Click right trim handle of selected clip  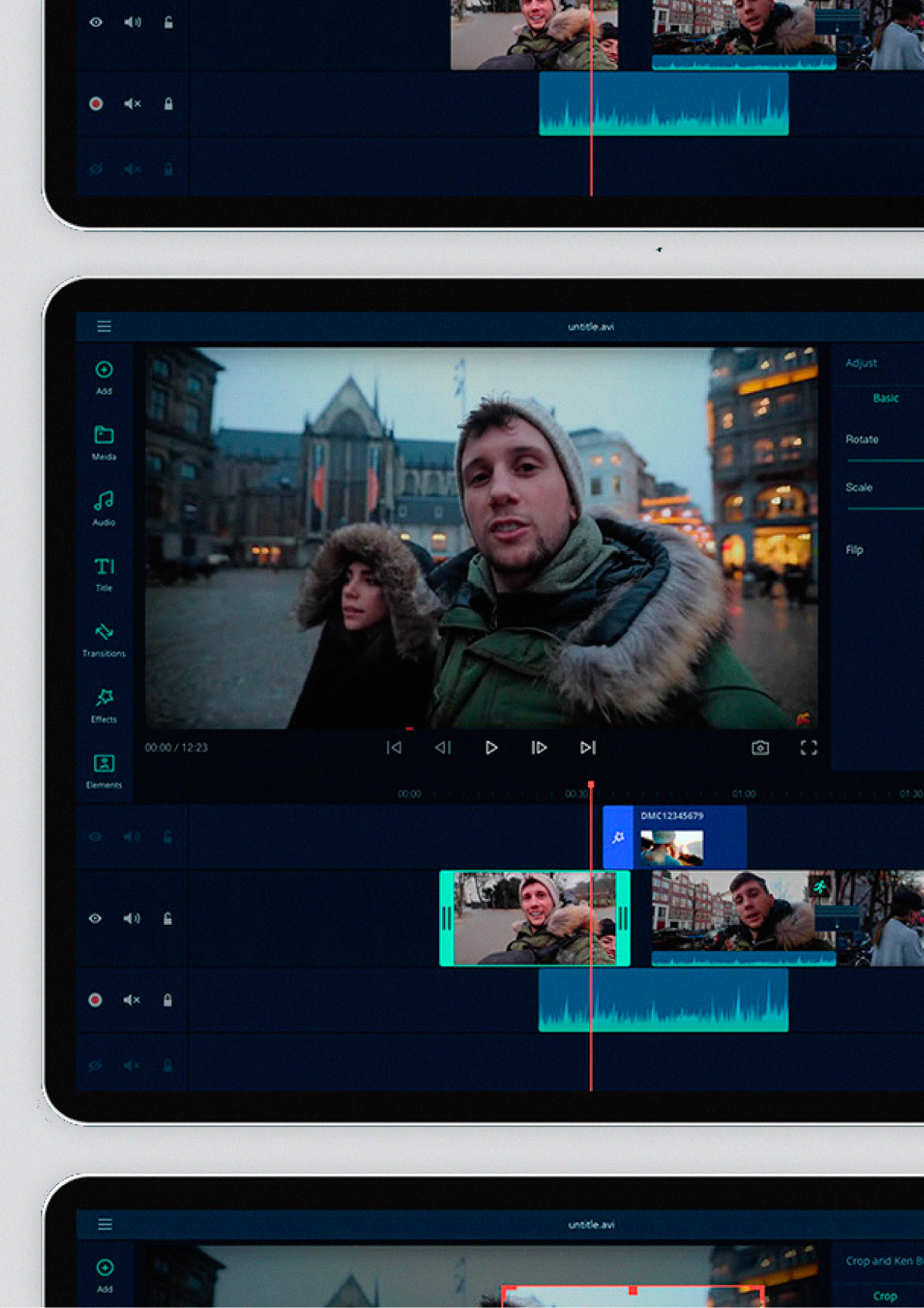(623, 918)
